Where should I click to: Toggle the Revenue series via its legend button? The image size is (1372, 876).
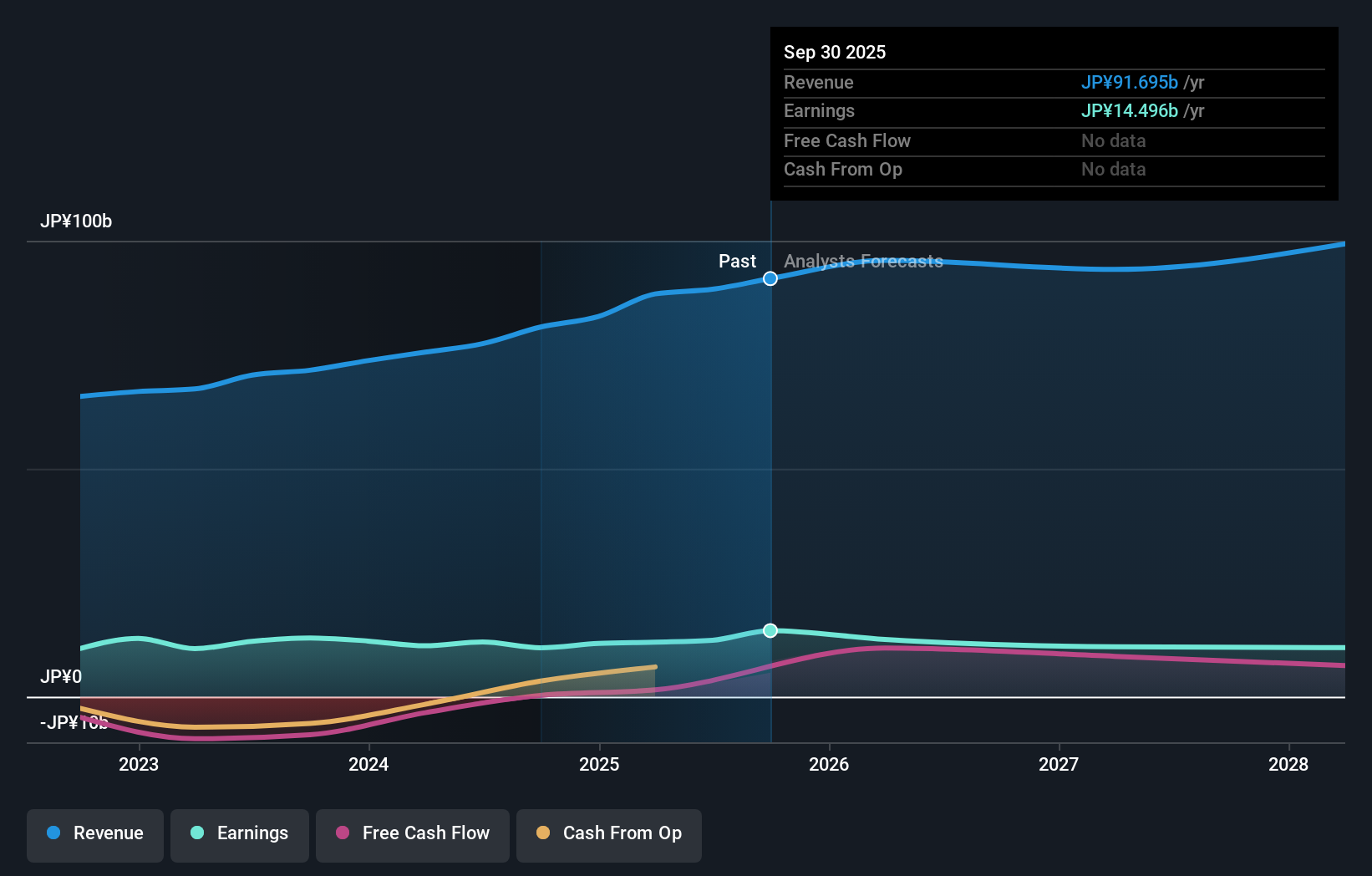(x=94, y=835)
